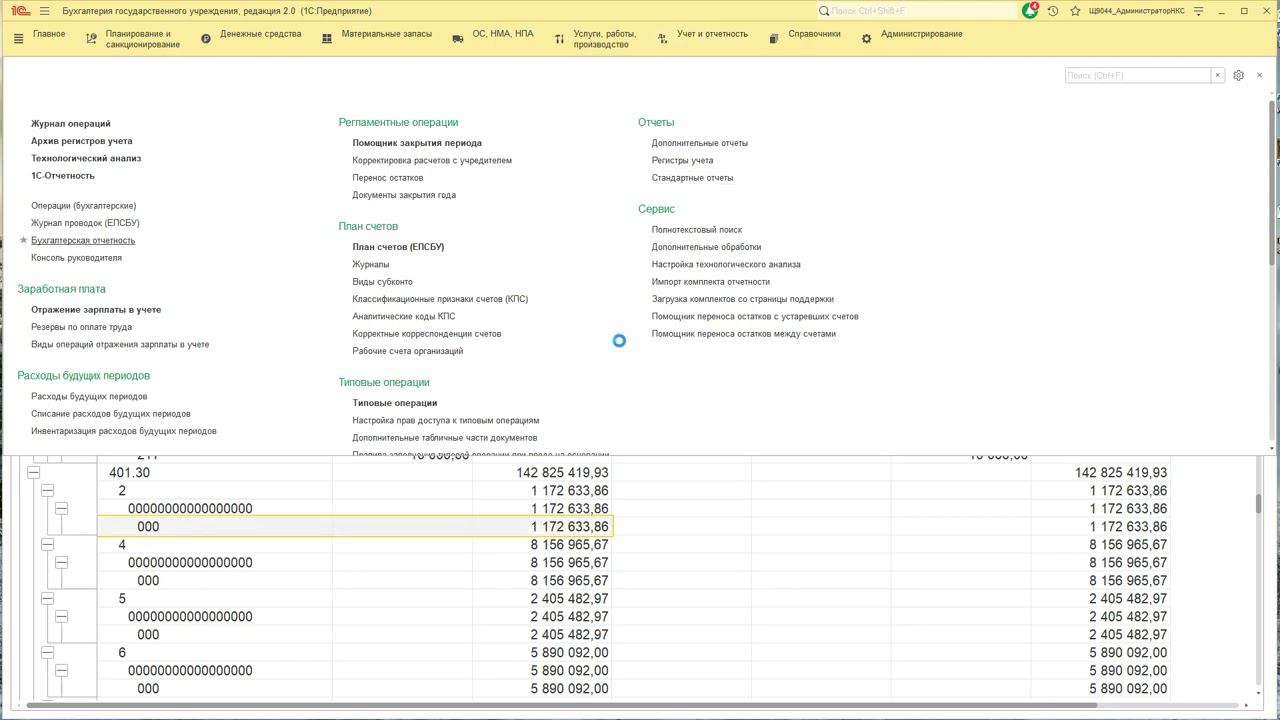Click the Учет и отчетность section icon
The height and width of the screenshot is (720, 1280).
(x=662, y=39)
